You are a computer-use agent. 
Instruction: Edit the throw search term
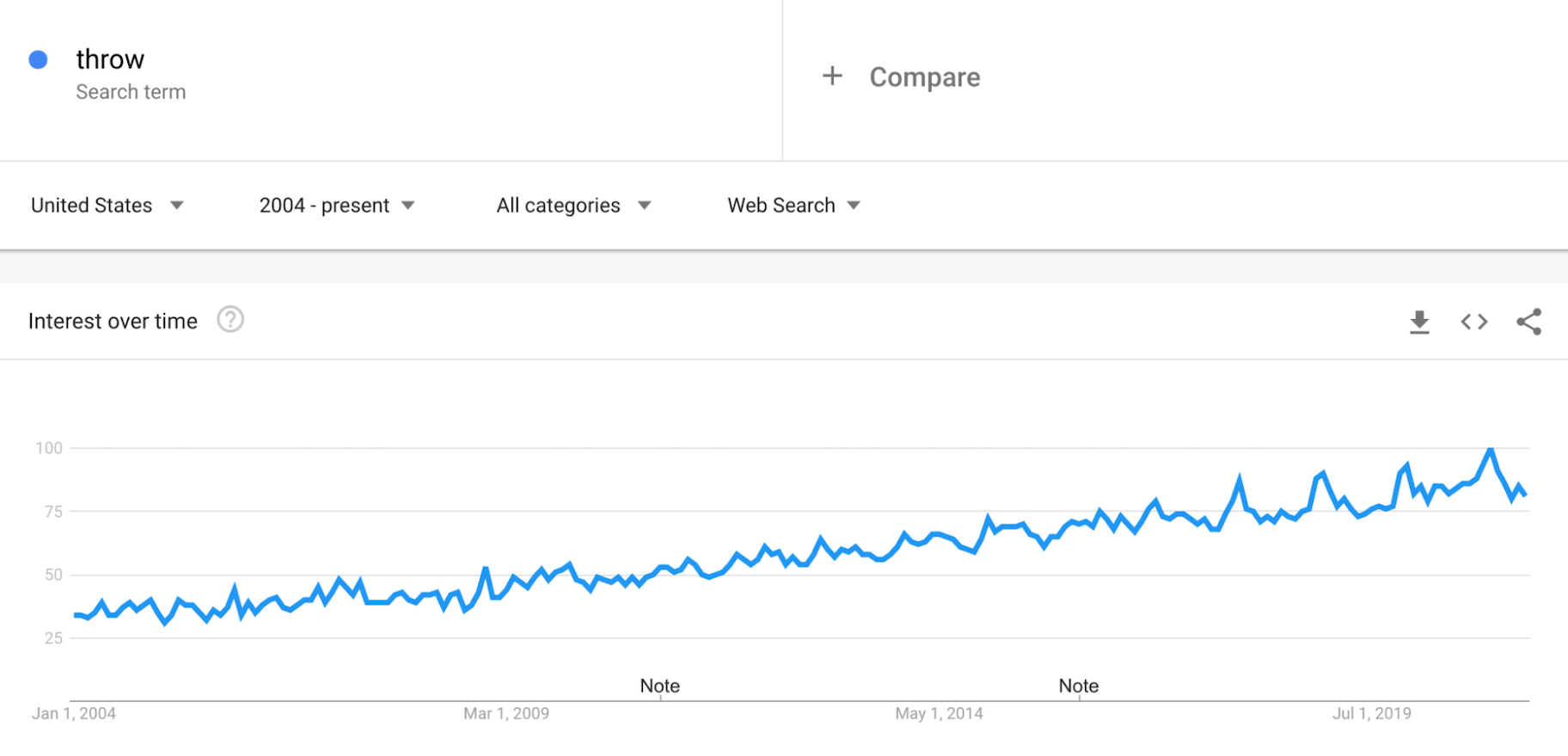pos(110,59)
